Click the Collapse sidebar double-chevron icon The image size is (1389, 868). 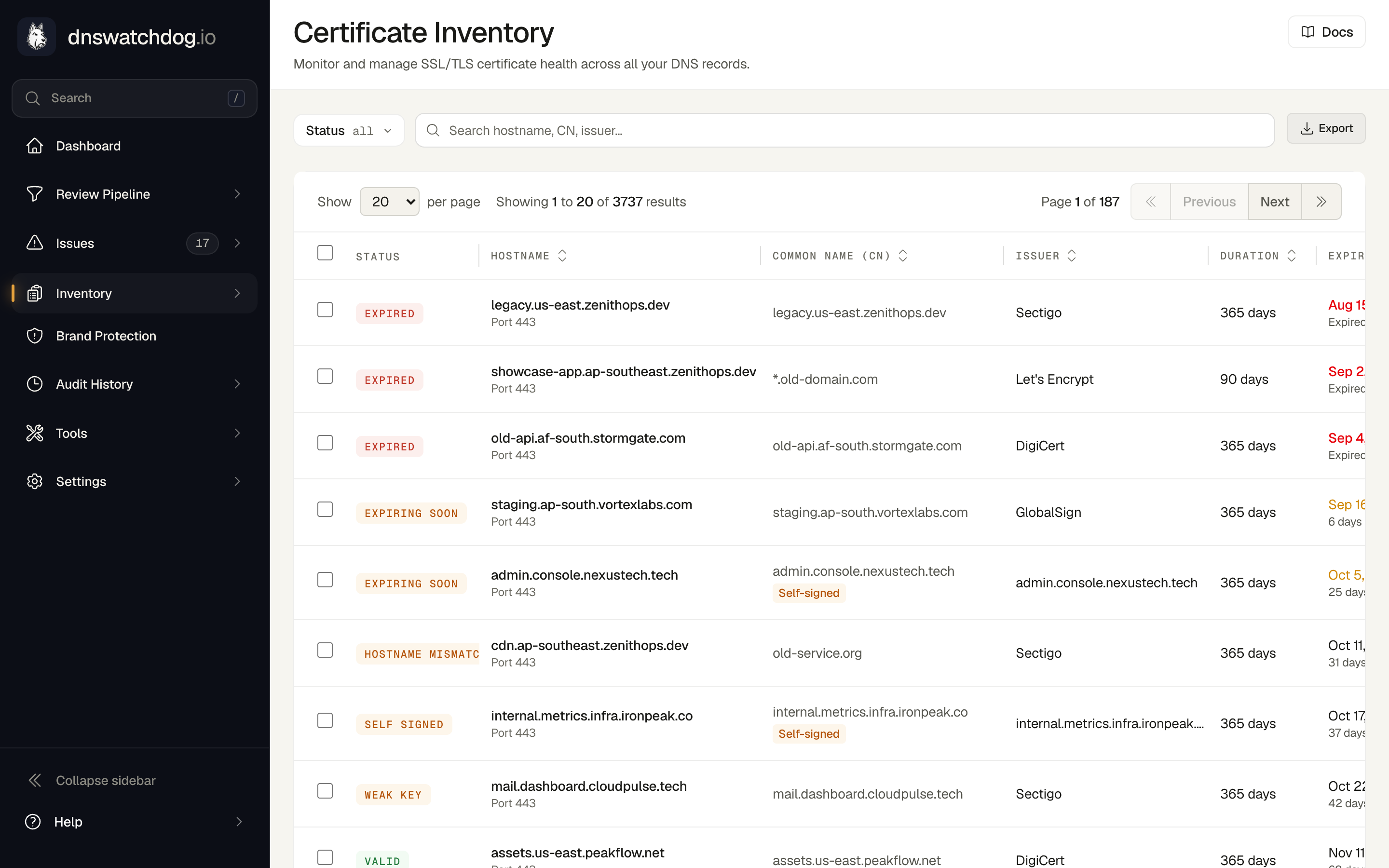(x=34, y=780)
